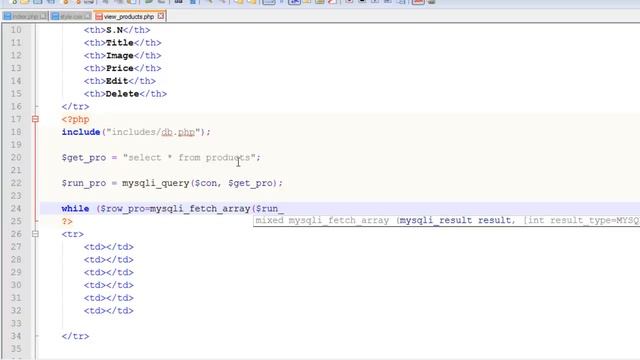Click the Edit header line of code
This screenshot has width=640, height=360.
click(120, 81)
